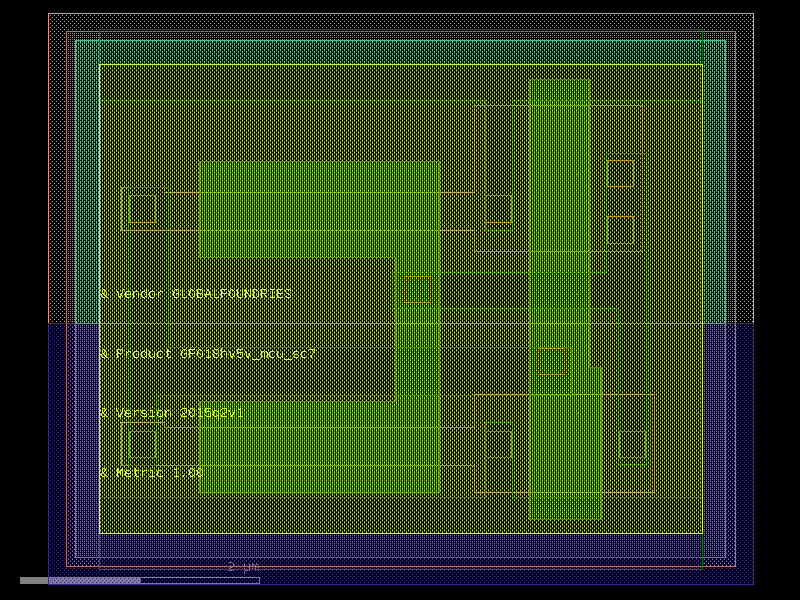Click the gray-and-white scale bar ruler
Viewport: 800px width, 600px height.
point(140,581)
